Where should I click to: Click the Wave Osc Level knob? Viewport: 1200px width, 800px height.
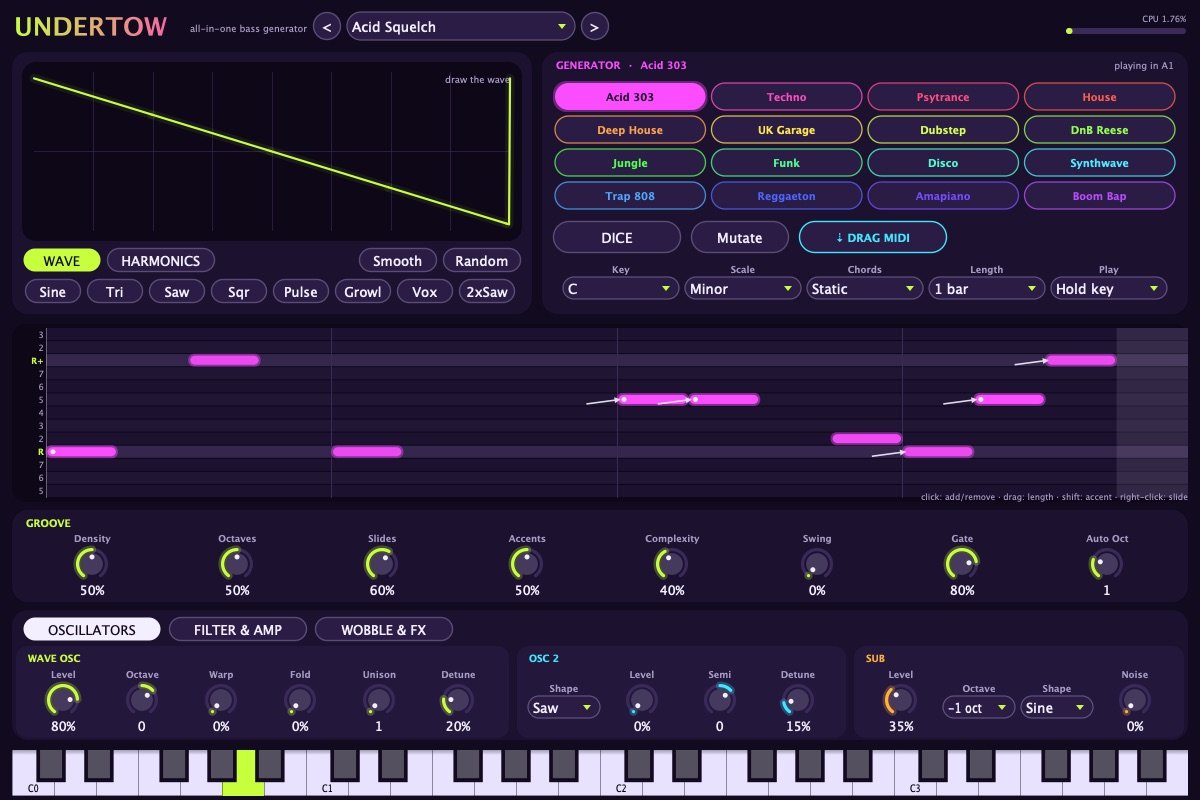point(63,700)
